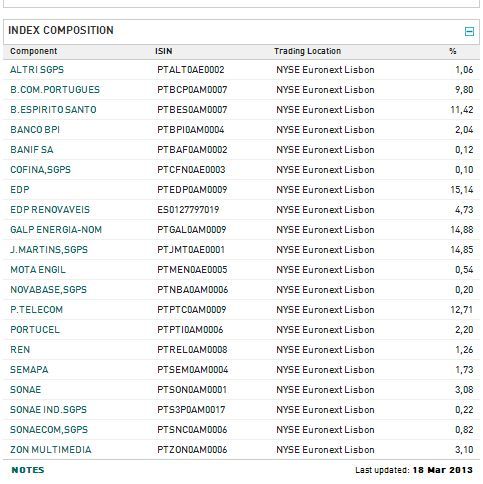
Task: Click the ISIN column header
Action: [164, 51]
